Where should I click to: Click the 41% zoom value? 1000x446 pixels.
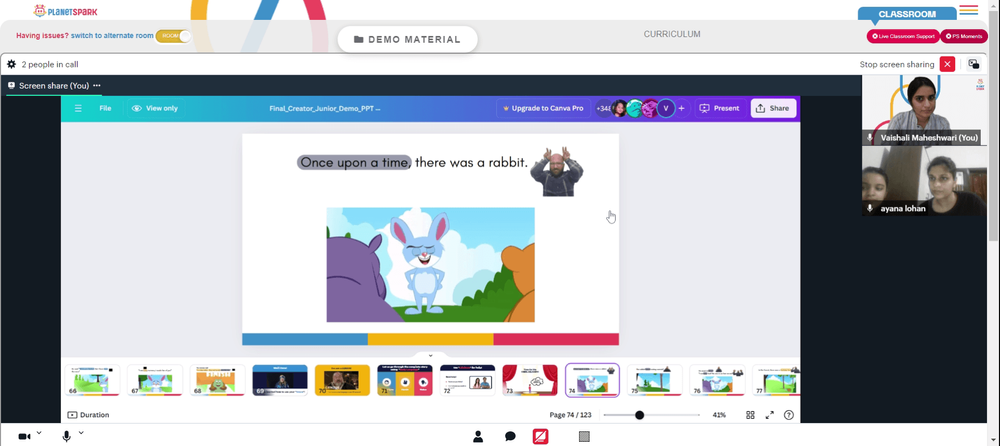pyautogui.click(x=719, y=415)
